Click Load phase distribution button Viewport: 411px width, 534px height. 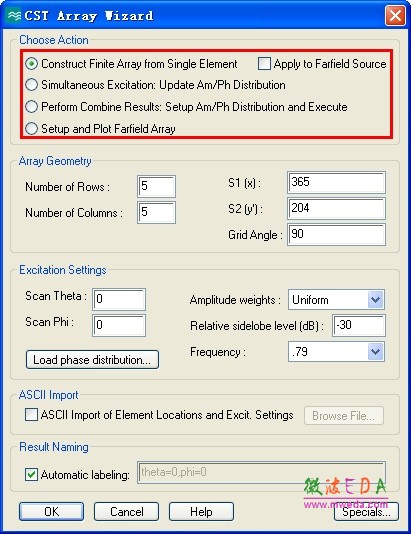(x=92, y=360)
